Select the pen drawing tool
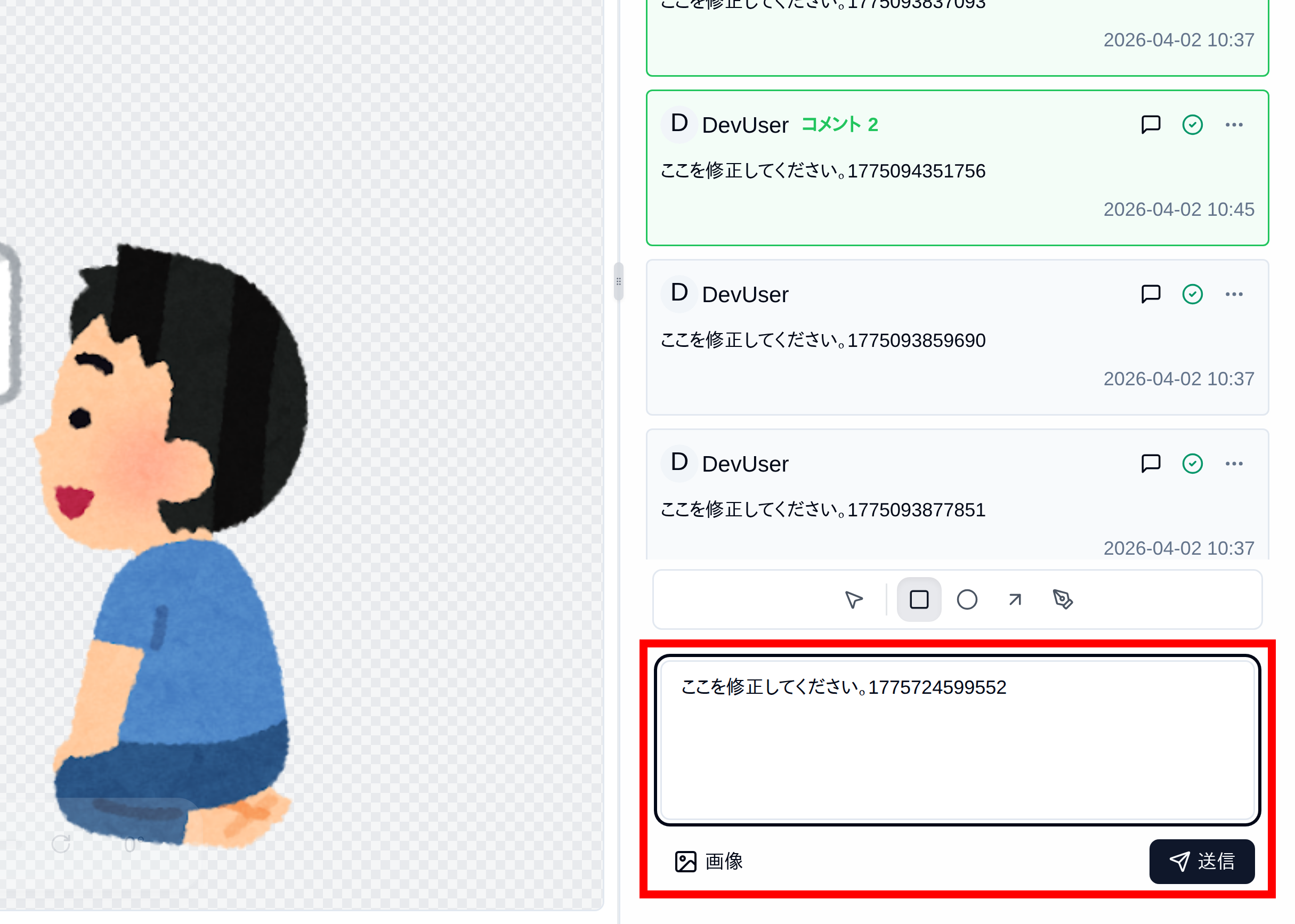 [1063, 599]
